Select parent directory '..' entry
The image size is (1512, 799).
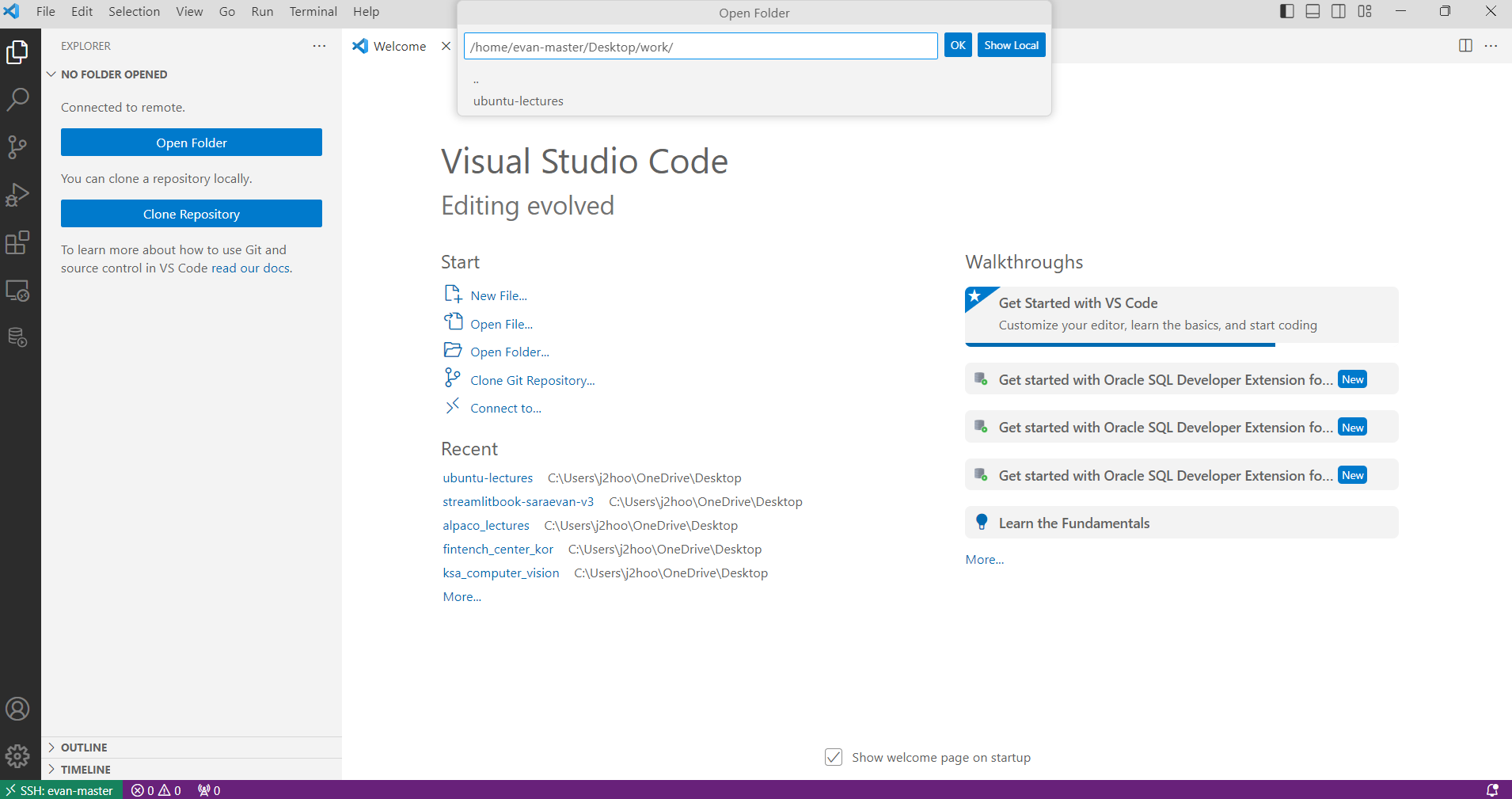click(x=754, y=80)
